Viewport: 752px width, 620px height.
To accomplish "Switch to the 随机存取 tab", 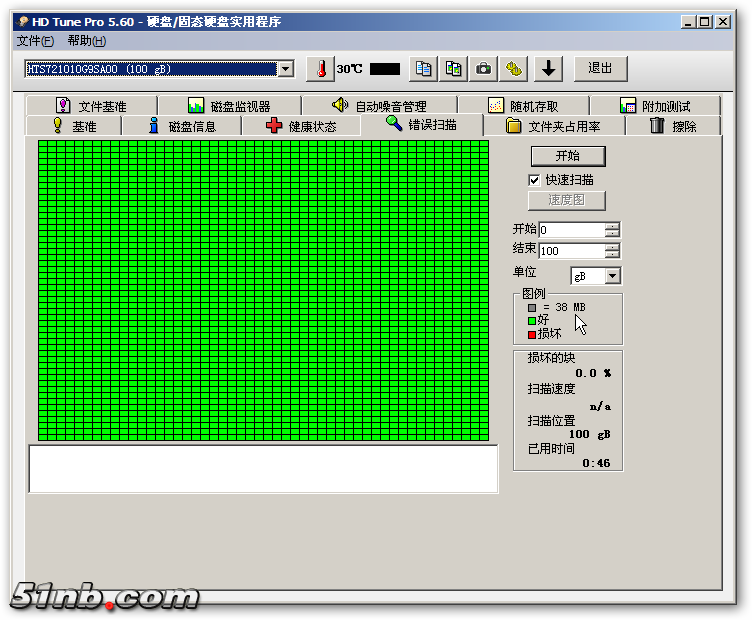I will click(x=523, y=106).
